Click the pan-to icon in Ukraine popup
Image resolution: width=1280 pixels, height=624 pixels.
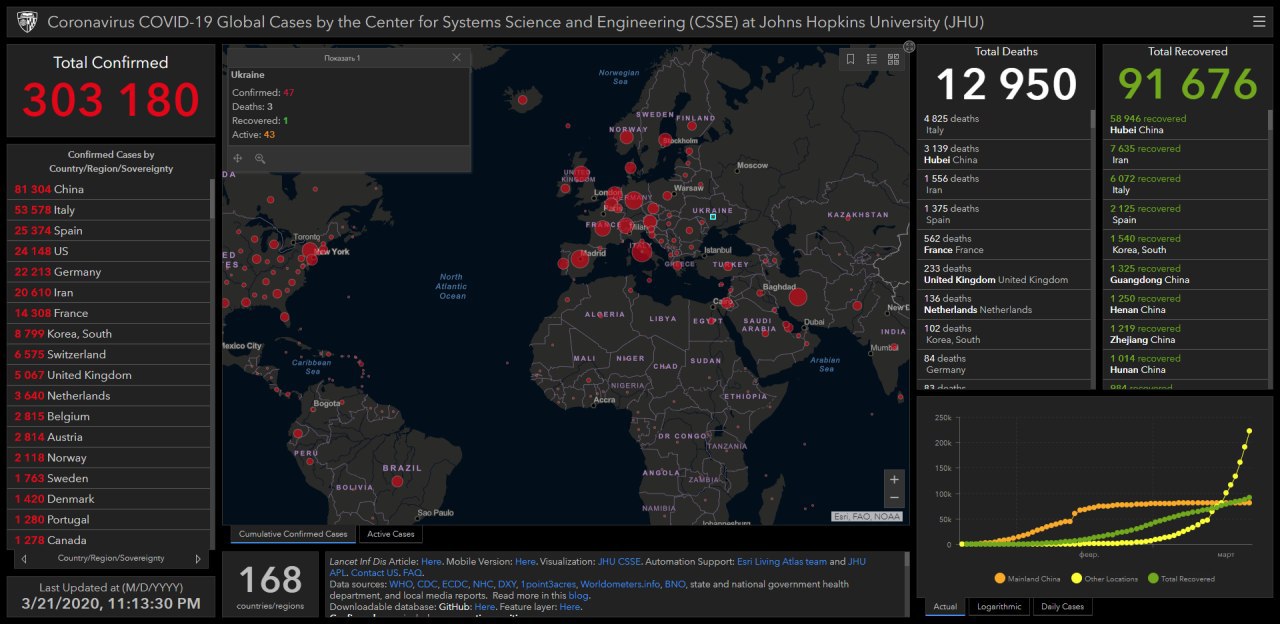click(x=238, y=158)
